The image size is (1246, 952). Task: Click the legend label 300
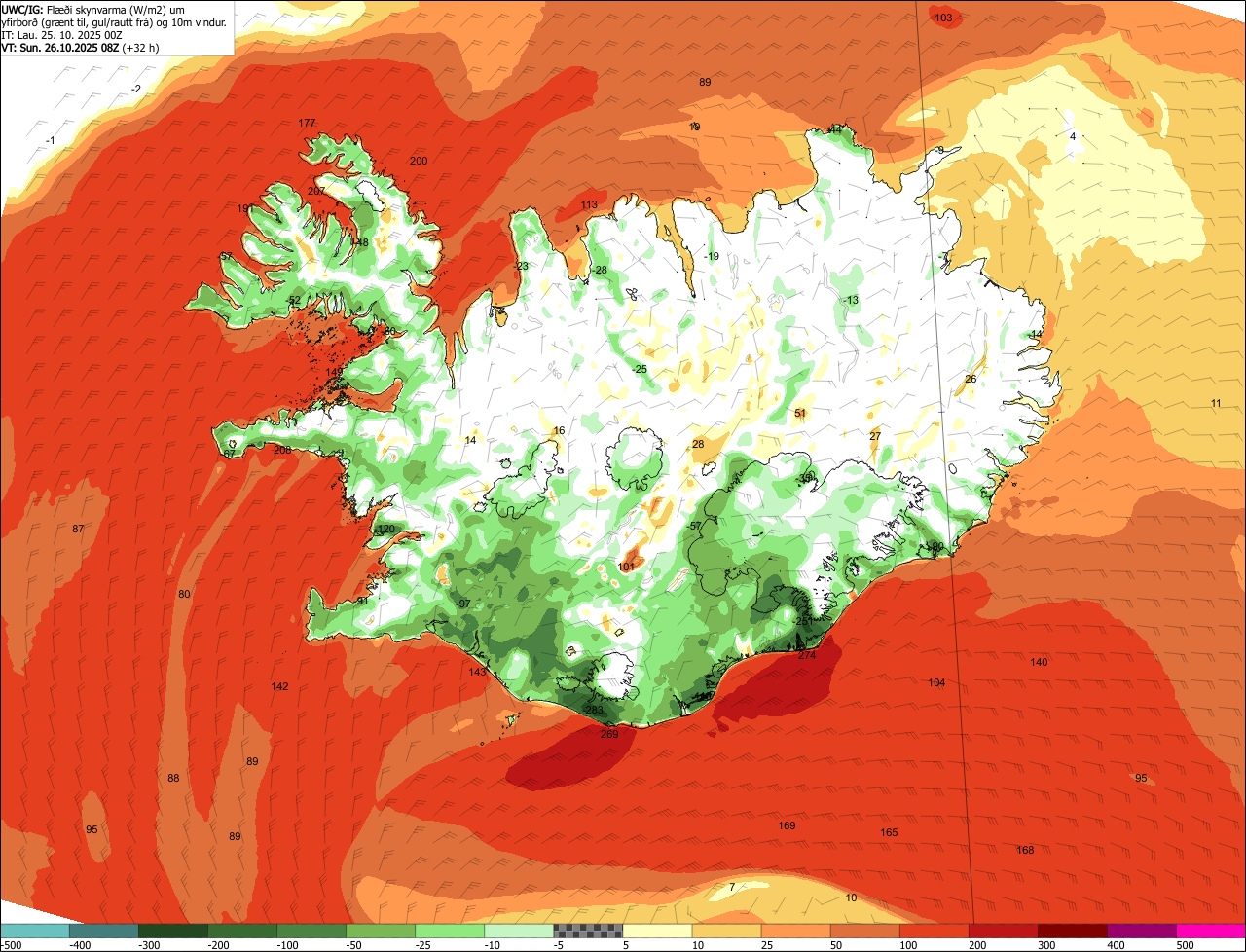pyautogui.click(x=1046, y=945)
